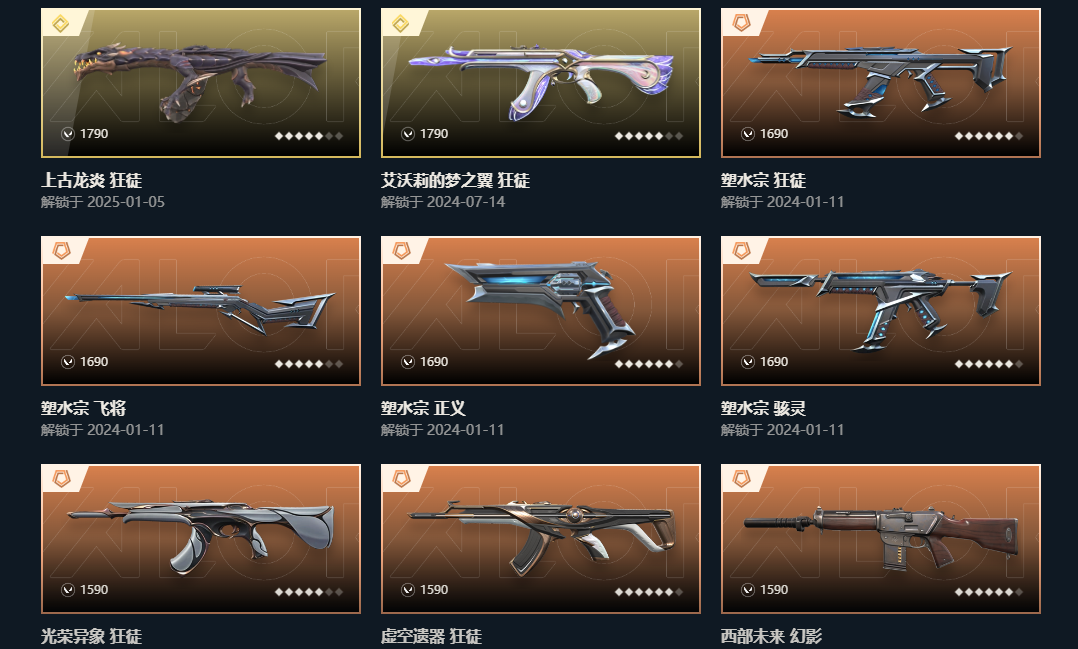Click the 虚空遗器 狂徒 skin name
This screenshot has height=649, width=1078.
432,636
